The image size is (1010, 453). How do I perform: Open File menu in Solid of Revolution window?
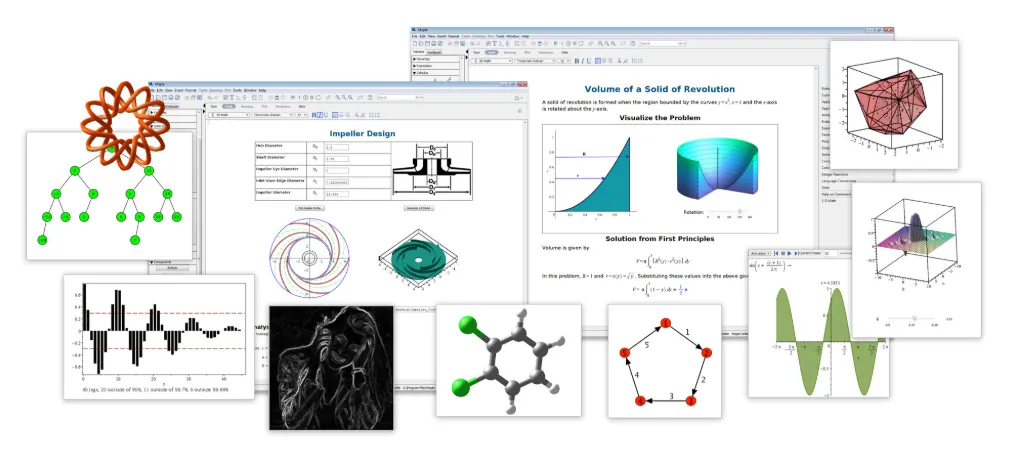[415, 36]
